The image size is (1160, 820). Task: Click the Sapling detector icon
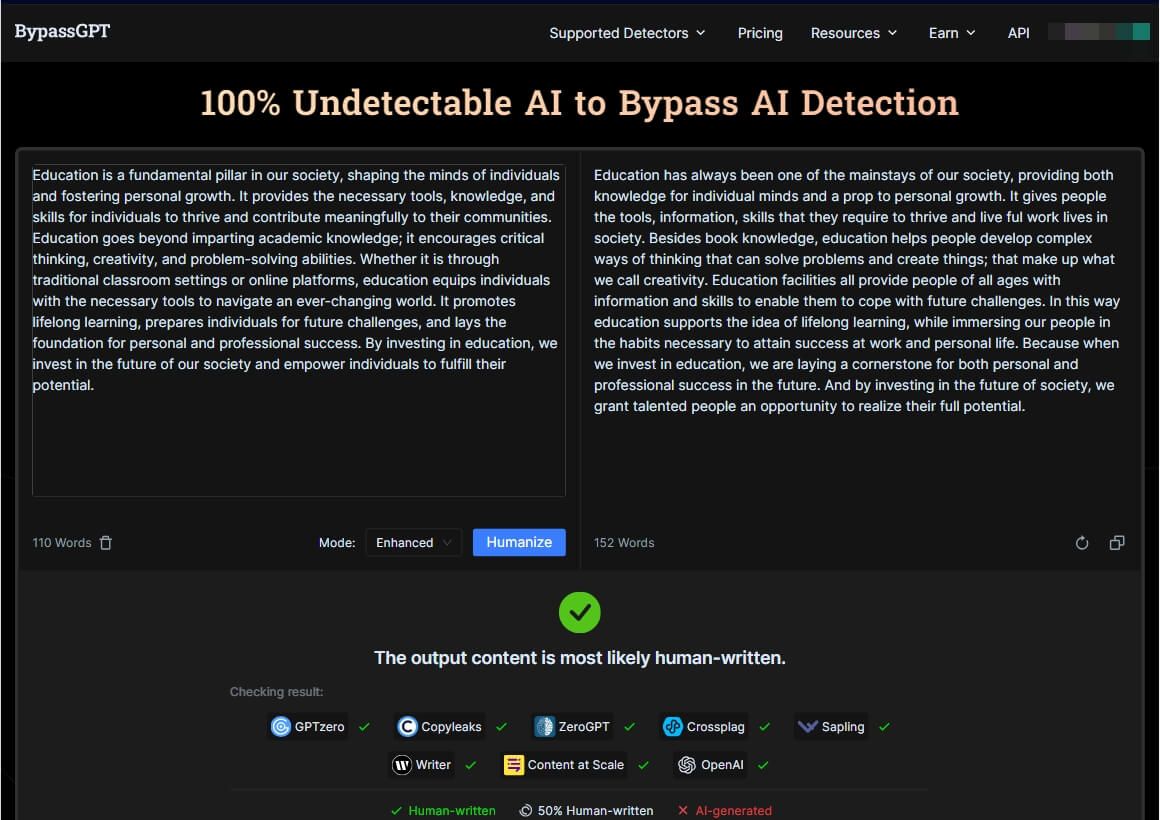coord(807,727)
